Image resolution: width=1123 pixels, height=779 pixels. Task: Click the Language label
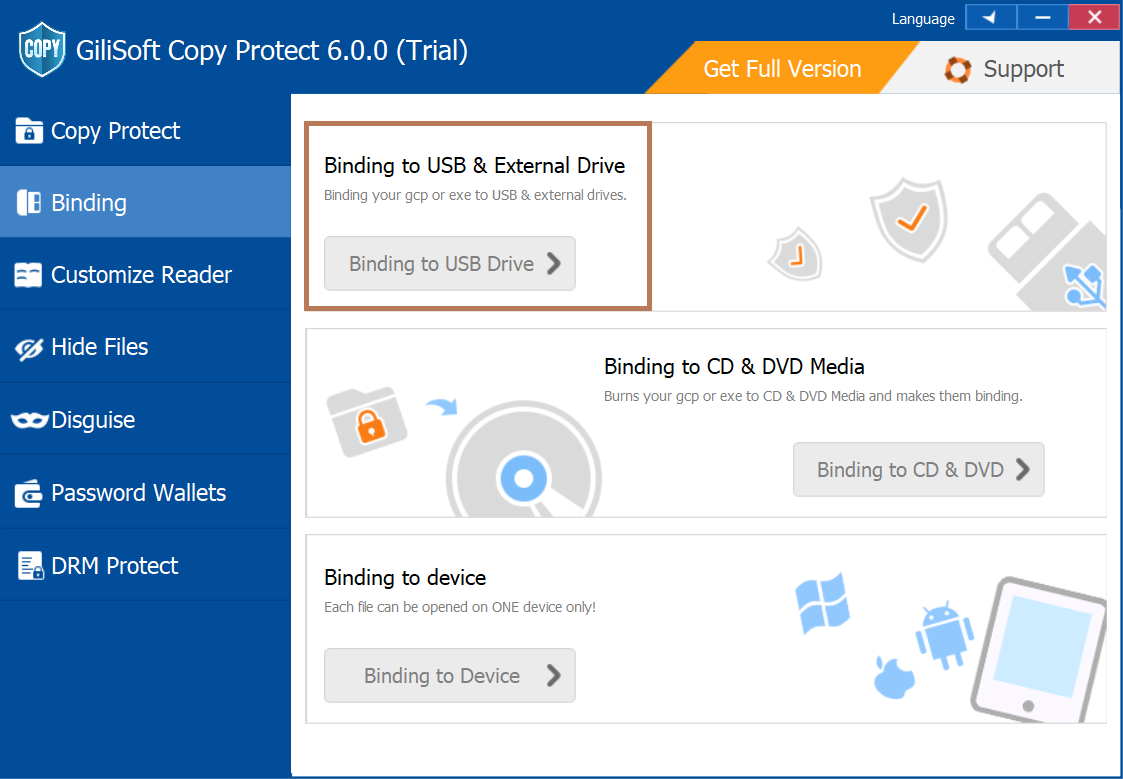pos(922,19)
